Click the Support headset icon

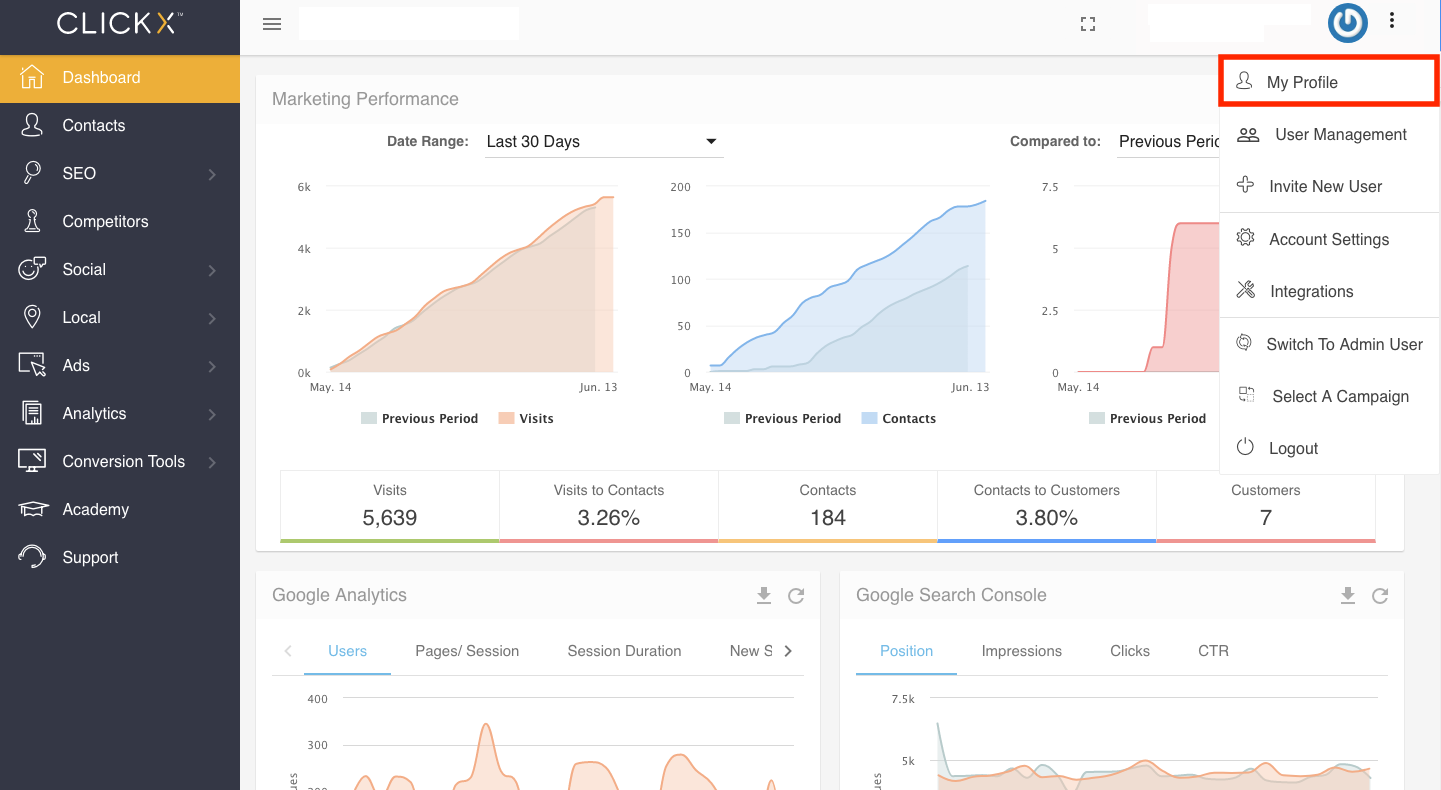[x=32, y=557]
